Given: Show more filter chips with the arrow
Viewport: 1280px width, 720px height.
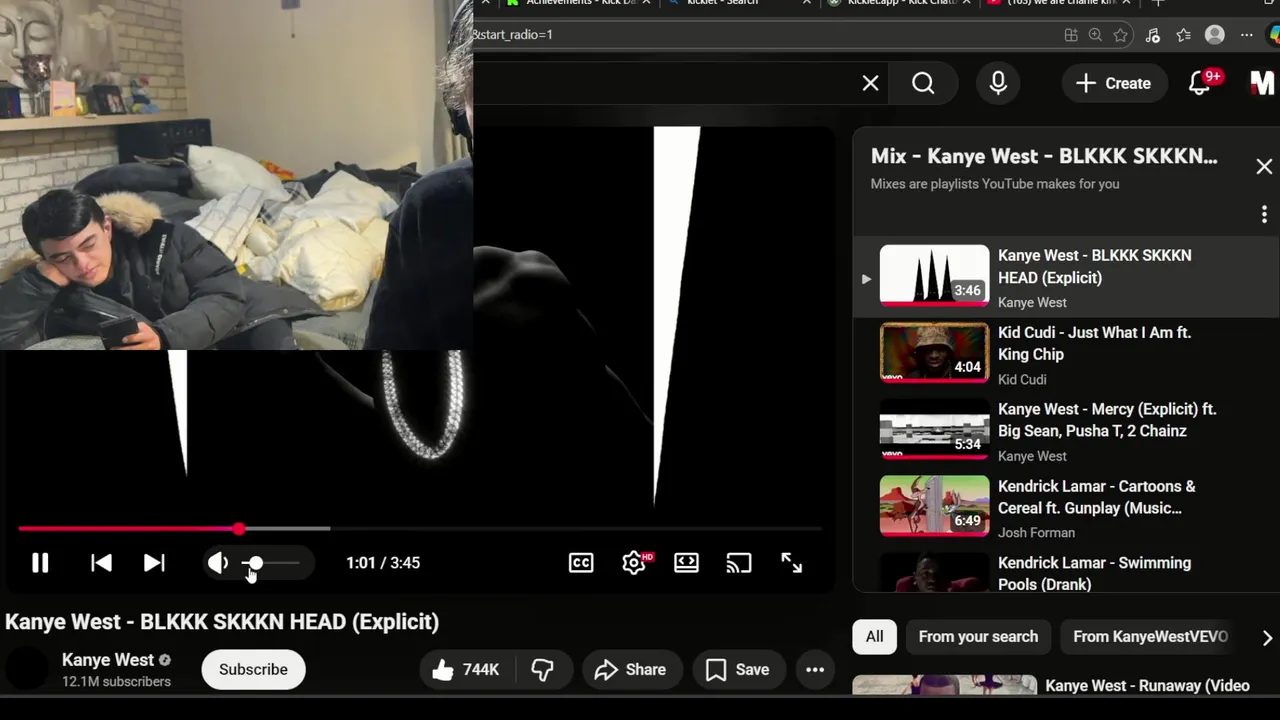Looking at the screenshot, I should (x=1267, y=637).
